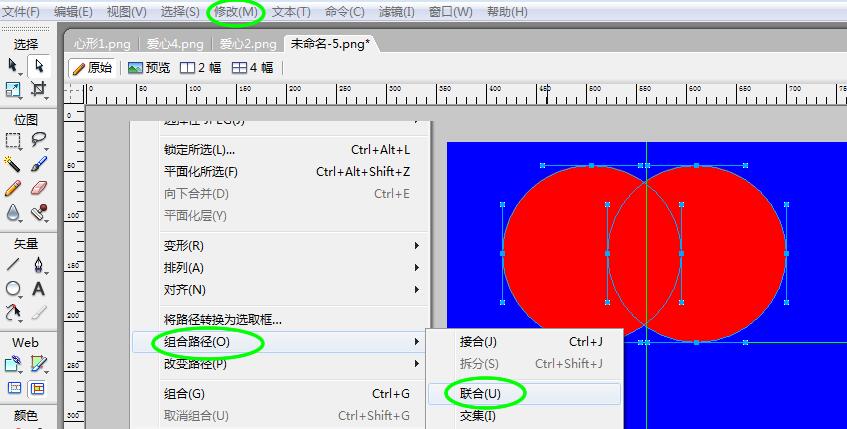Click the 4 幅 view button

pyautogui.click(x=252, y=68)
